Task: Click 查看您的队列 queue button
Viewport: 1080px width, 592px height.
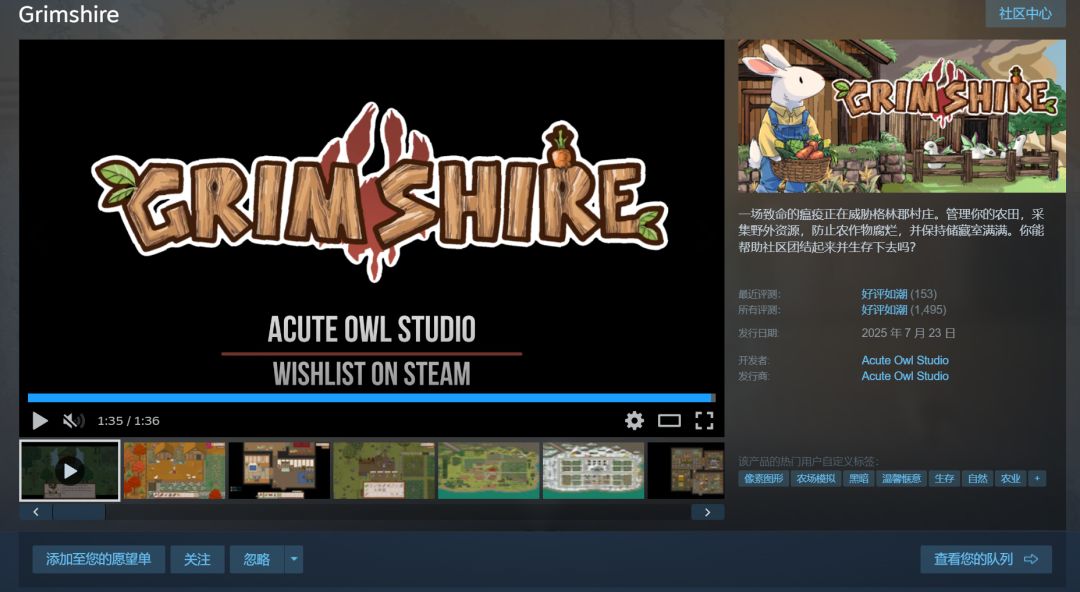Action: pos(986,559)
